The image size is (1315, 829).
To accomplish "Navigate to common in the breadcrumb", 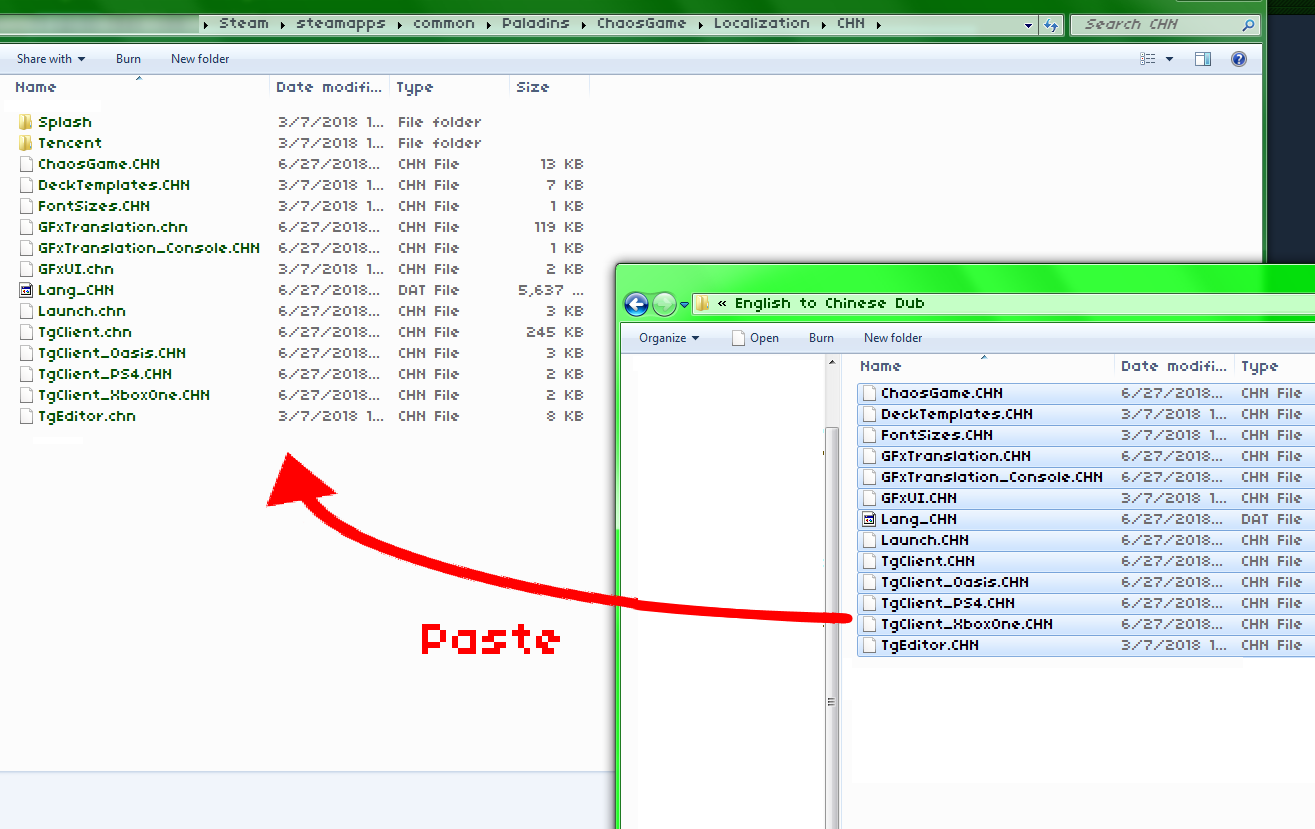I will 444,24.
